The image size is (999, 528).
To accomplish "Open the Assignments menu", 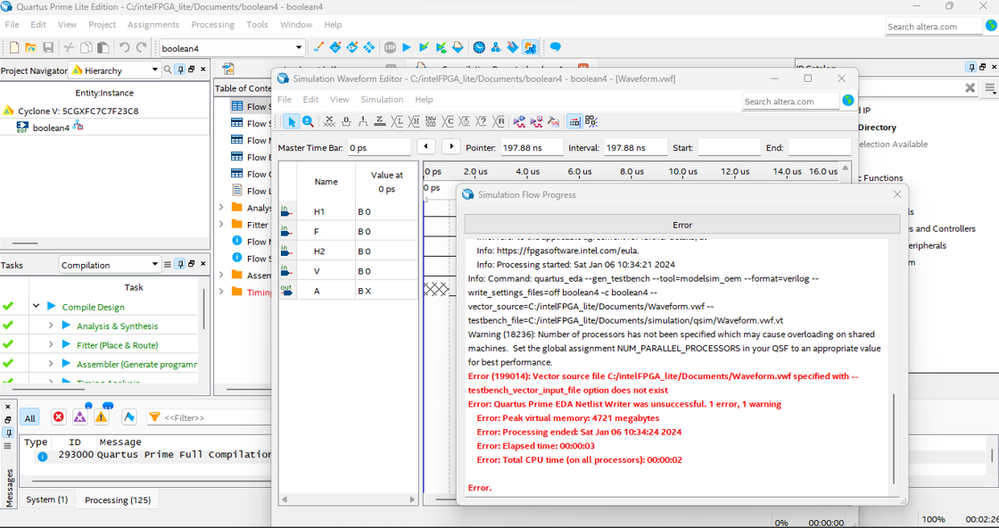I will (153, 24).
